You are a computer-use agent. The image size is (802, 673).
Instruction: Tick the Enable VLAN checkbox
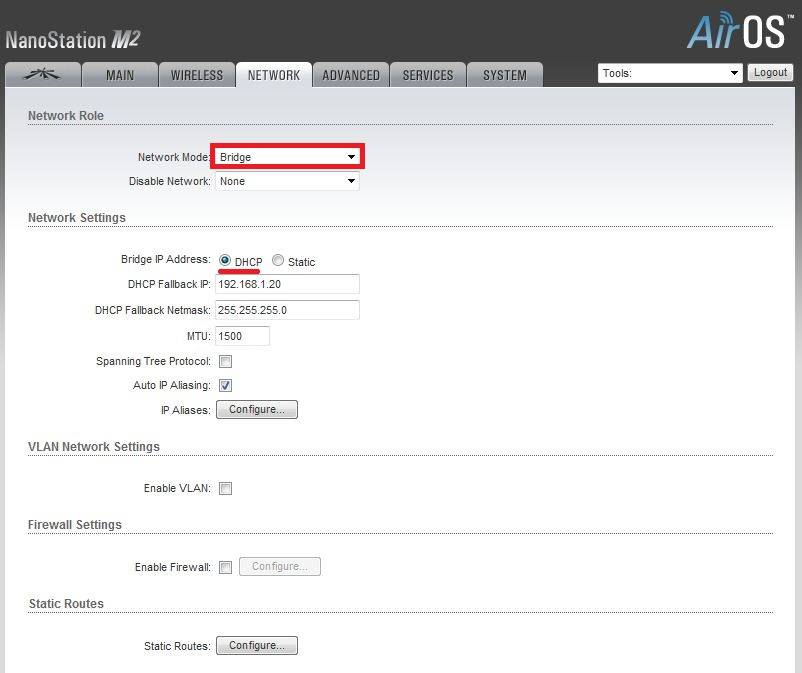tap(225, 488)
